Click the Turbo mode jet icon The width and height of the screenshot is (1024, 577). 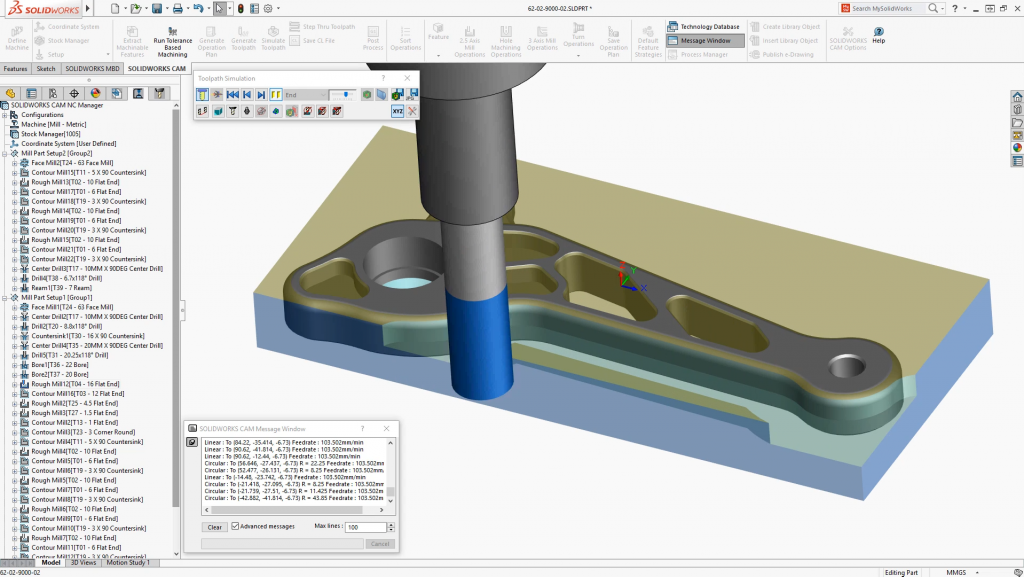pos(217,95)
